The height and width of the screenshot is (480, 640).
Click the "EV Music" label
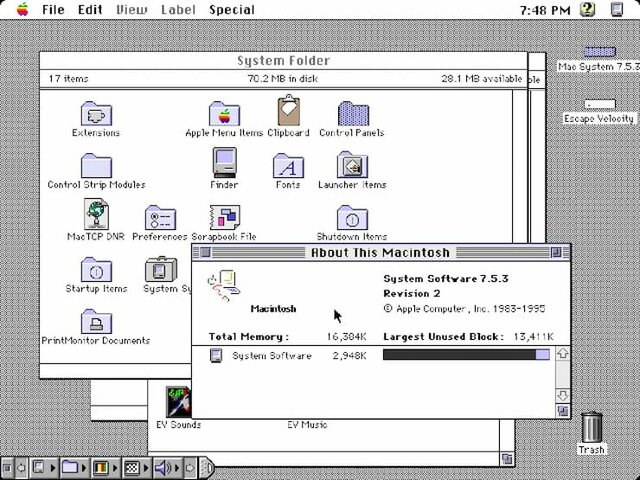[307, 424]
